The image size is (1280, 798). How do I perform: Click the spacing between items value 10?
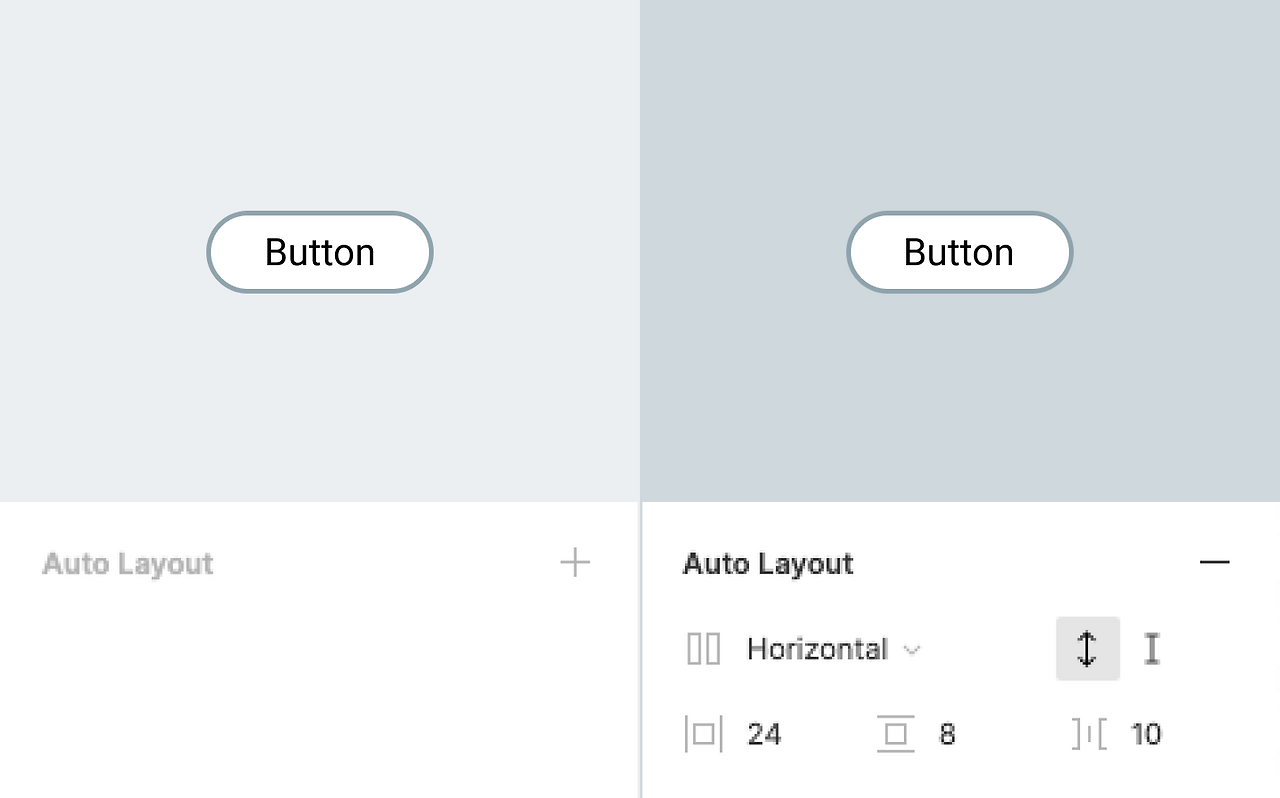coord(1145,734)
